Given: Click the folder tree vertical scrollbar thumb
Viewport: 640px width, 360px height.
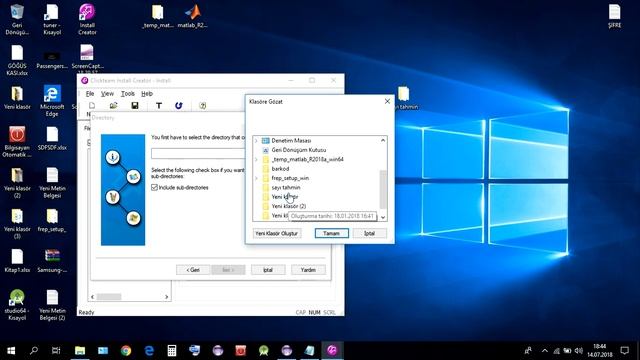Looking at the screenshot, I should [383, 189].
